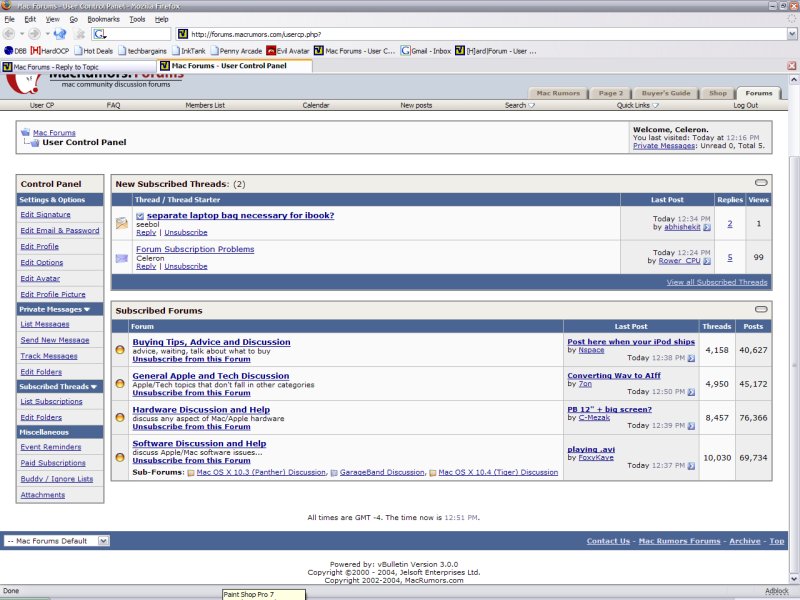Open the HardOCP bookmark
800x600 pixels.
(x=49, y=51)
